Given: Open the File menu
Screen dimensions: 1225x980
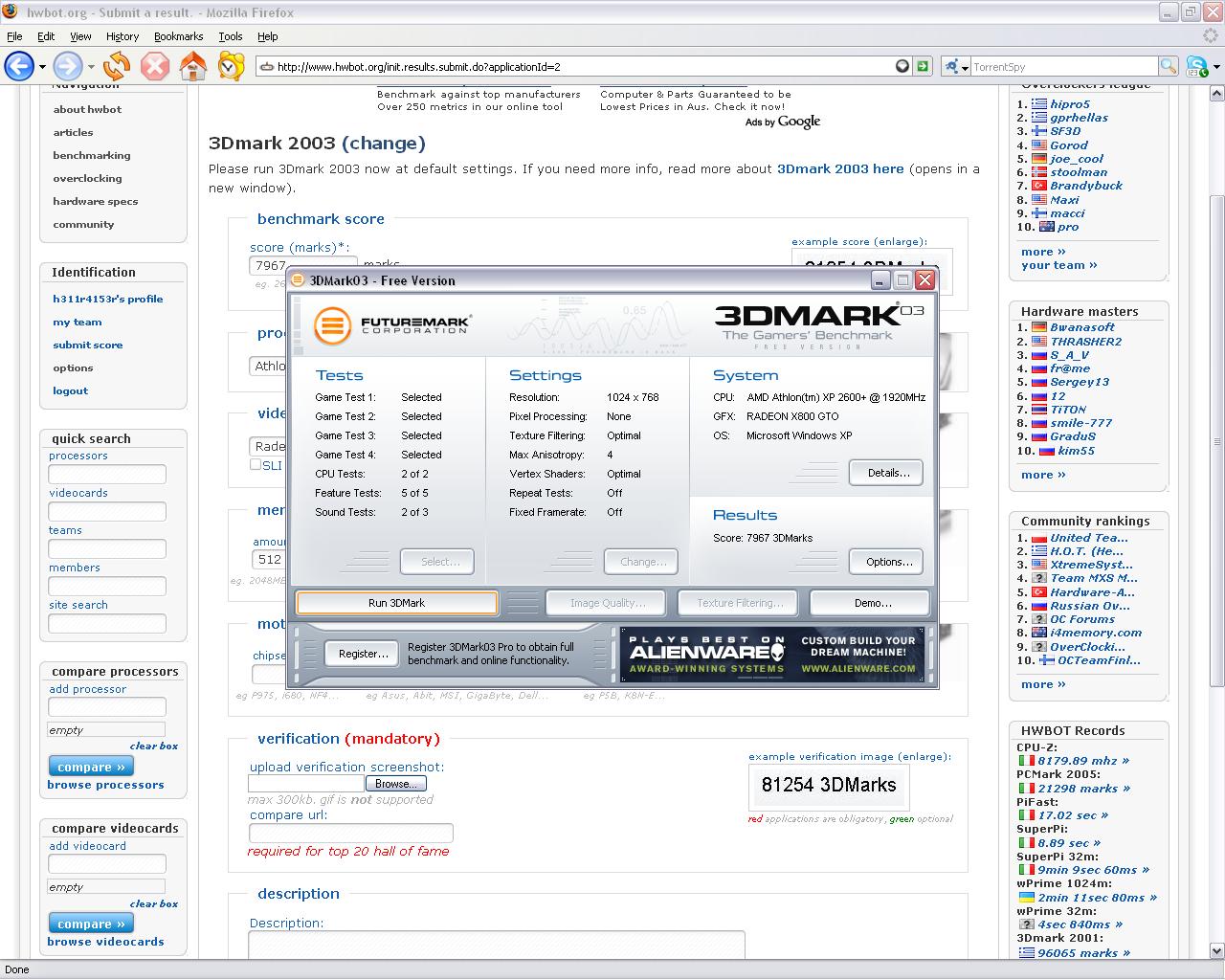Looking at the screenshot, I should 14,36.
